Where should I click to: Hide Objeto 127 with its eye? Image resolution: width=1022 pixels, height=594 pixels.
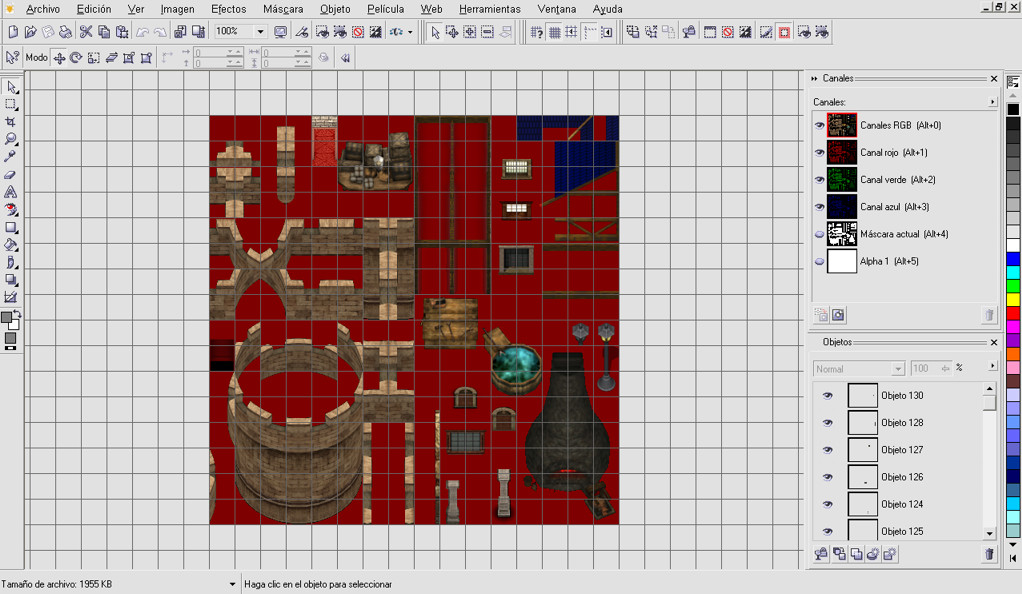pos(828,450)
